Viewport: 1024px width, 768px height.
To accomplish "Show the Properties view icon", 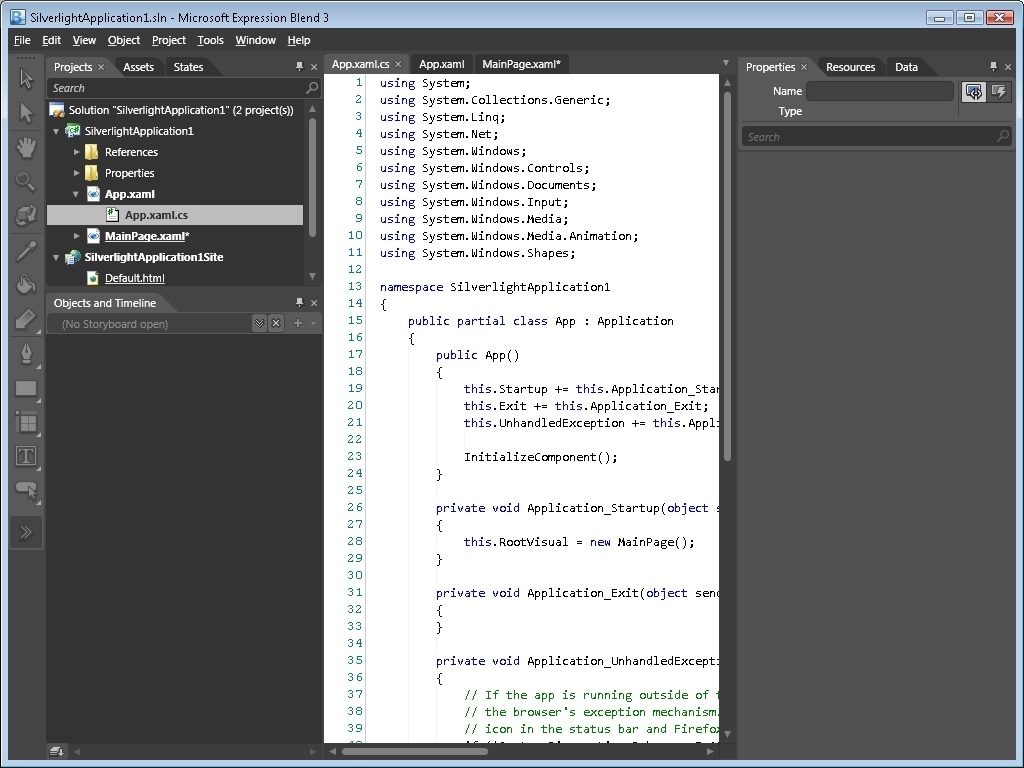I will (x=974, y=91).
